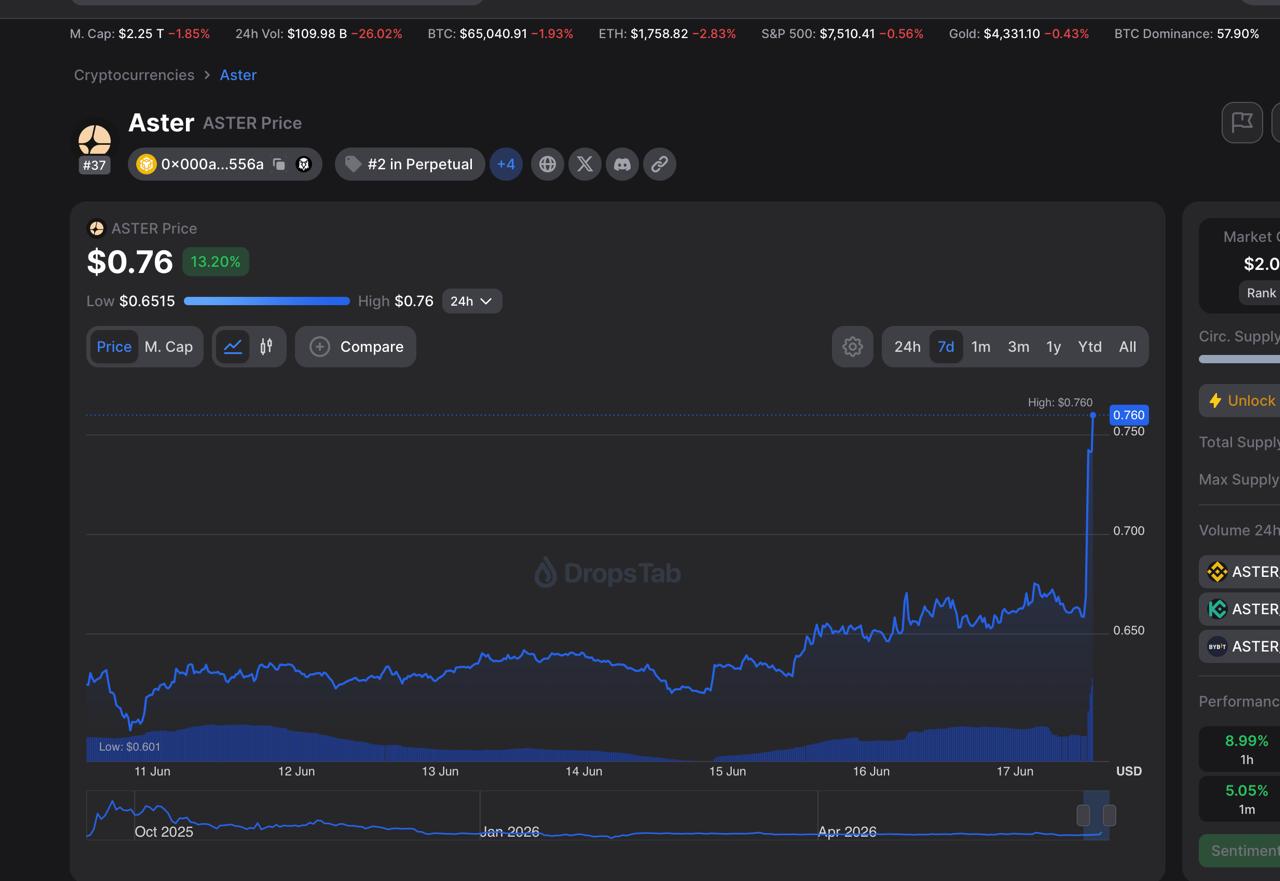Open the Aster website globe icon
The width and height of the screenshot is (1280, 881).
click(547, 164)
